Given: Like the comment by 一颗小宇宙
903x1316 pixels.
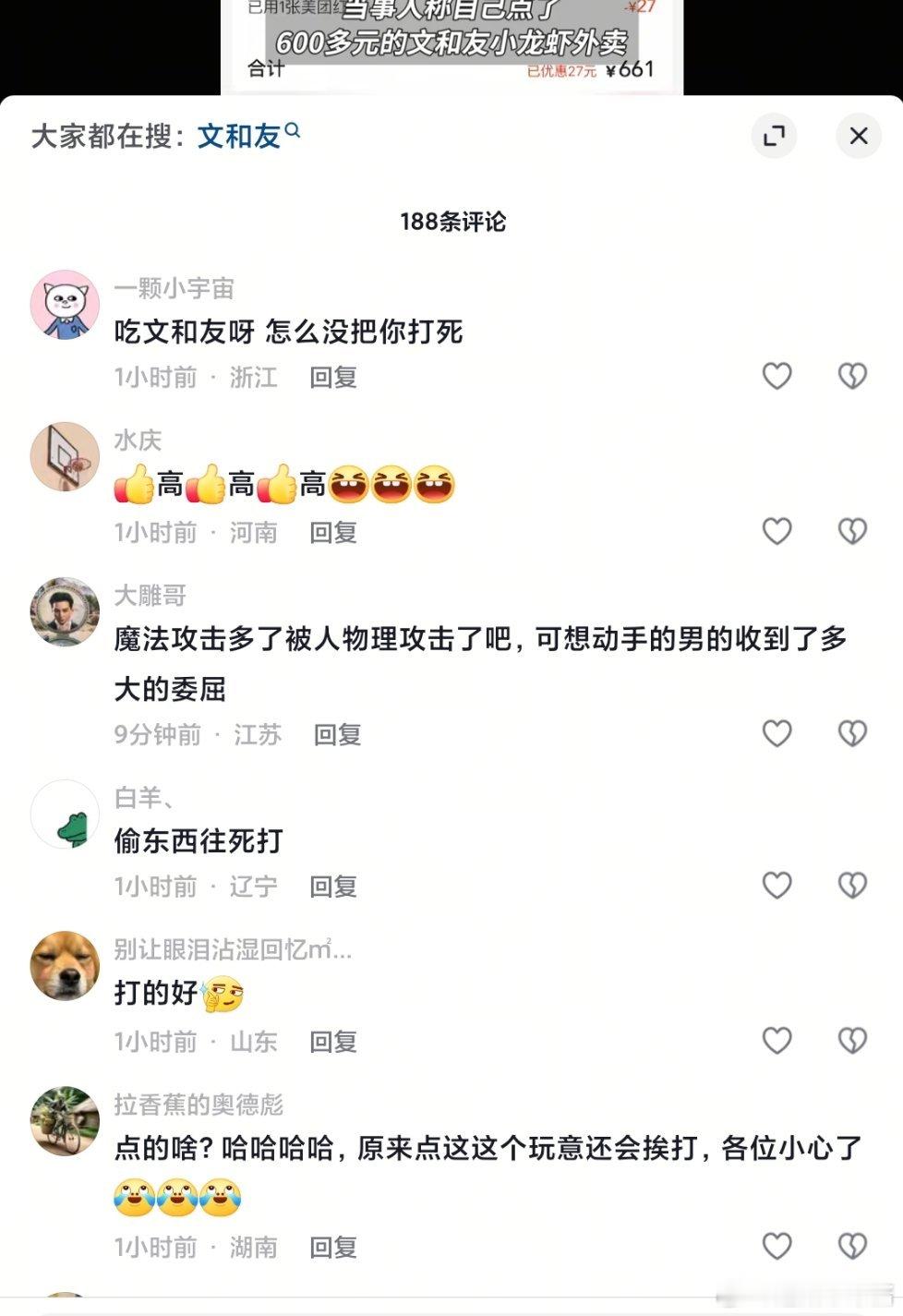Looking at the screenshot, I should (x=777, y=376).
